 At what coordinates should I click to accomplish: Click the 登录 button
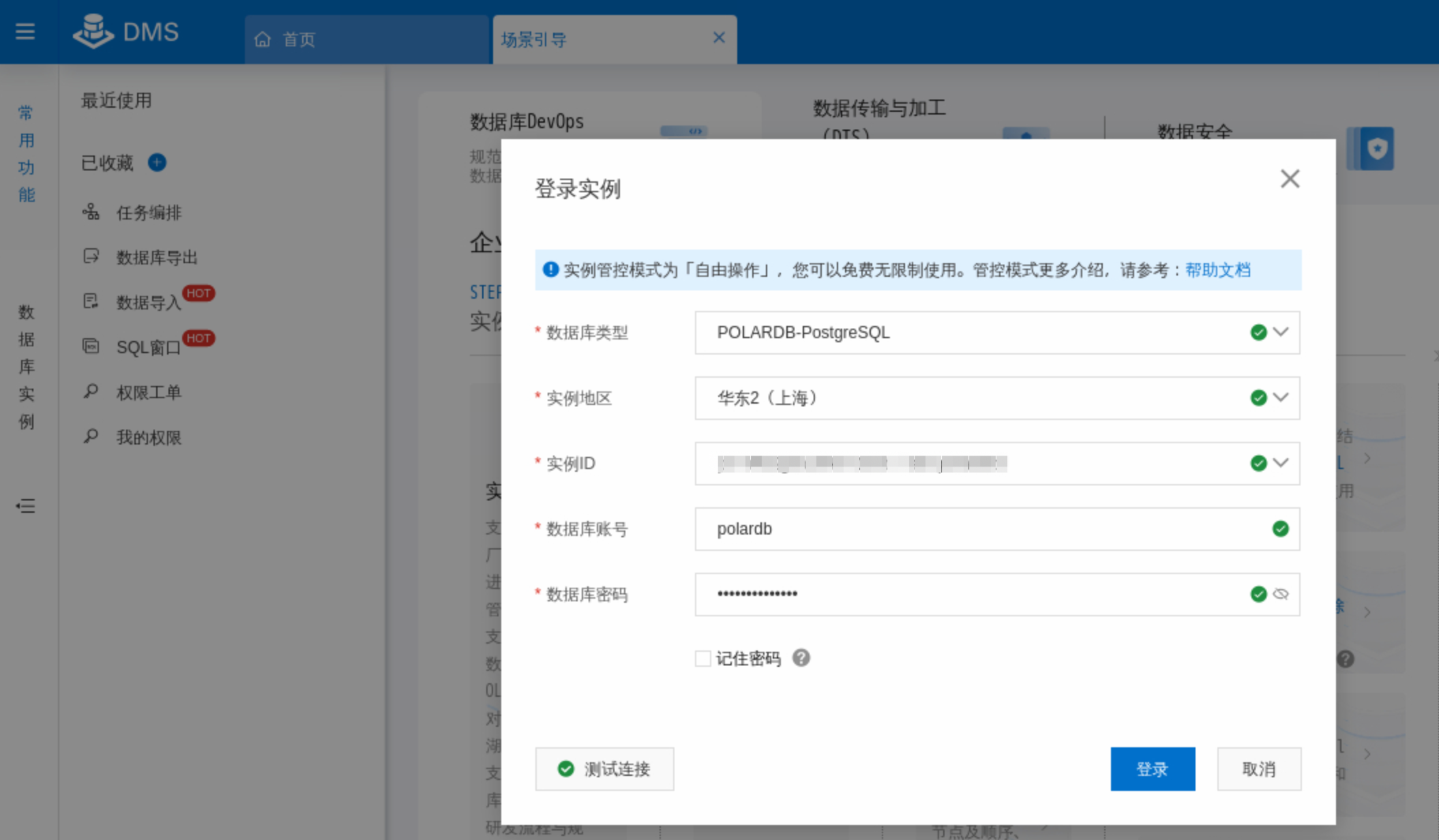click(x=1153, y=769)
